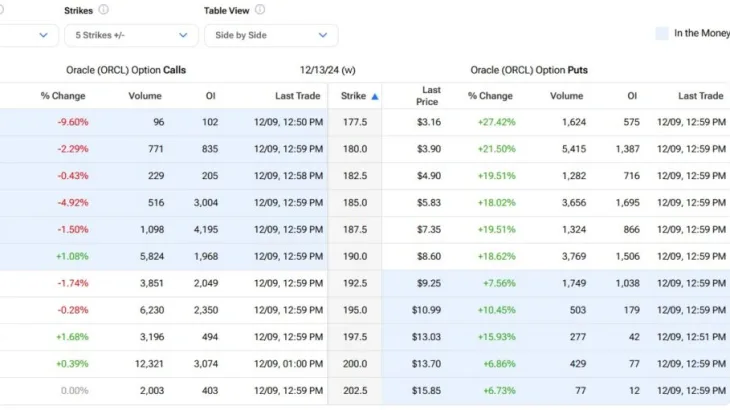Viewport: 730px width, 410px height.
Task: Click the put last price $10.99
Action: tap(426, 310)
